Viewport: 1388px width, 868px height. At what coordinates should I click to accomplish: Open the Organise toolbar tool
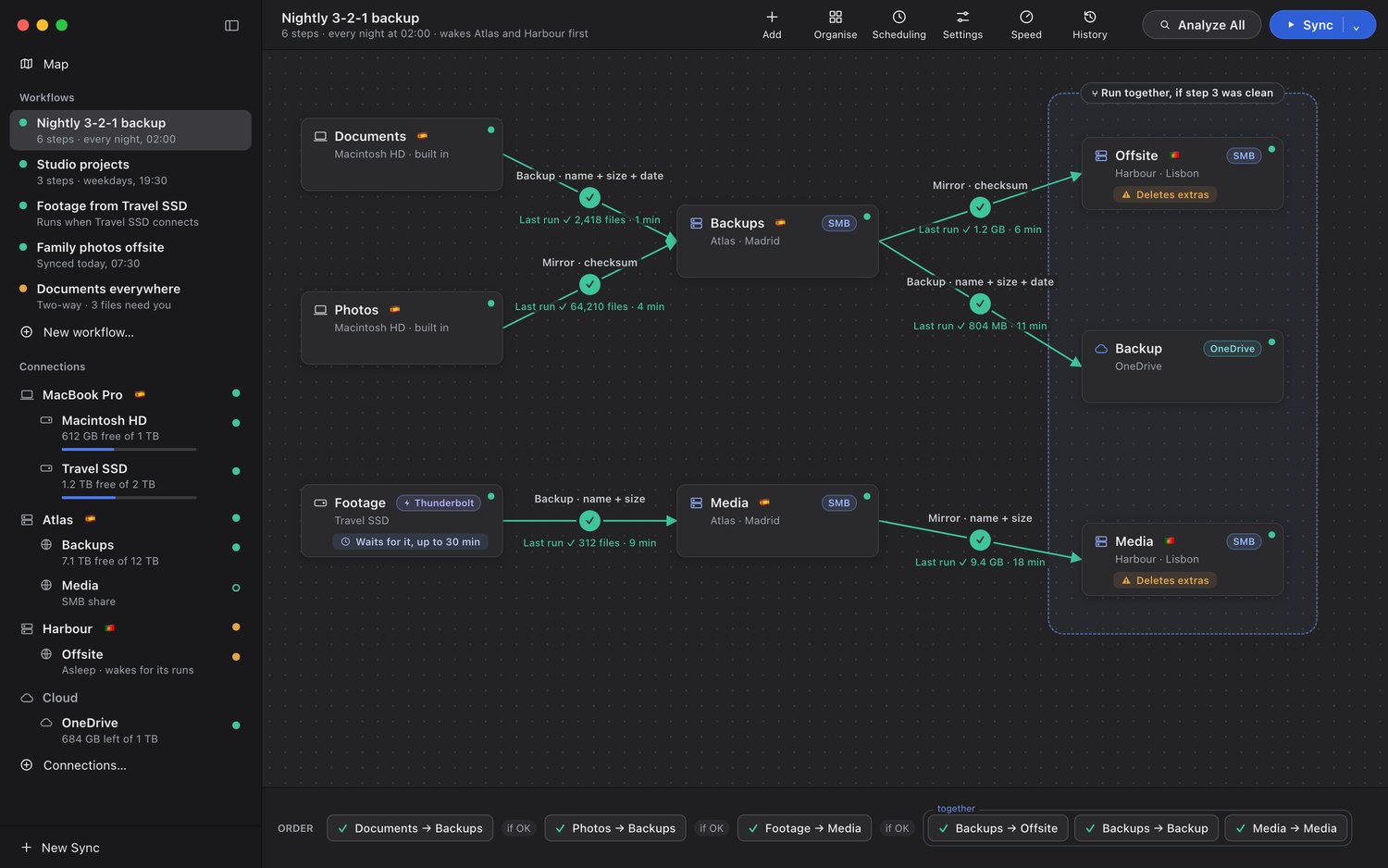click(x=835, y=25)
